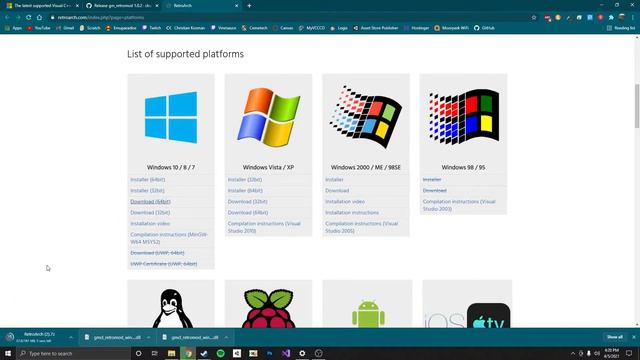640x360 pixels.
Task: Click the Windows 98 / 95 logo
Action: (463, 117)
